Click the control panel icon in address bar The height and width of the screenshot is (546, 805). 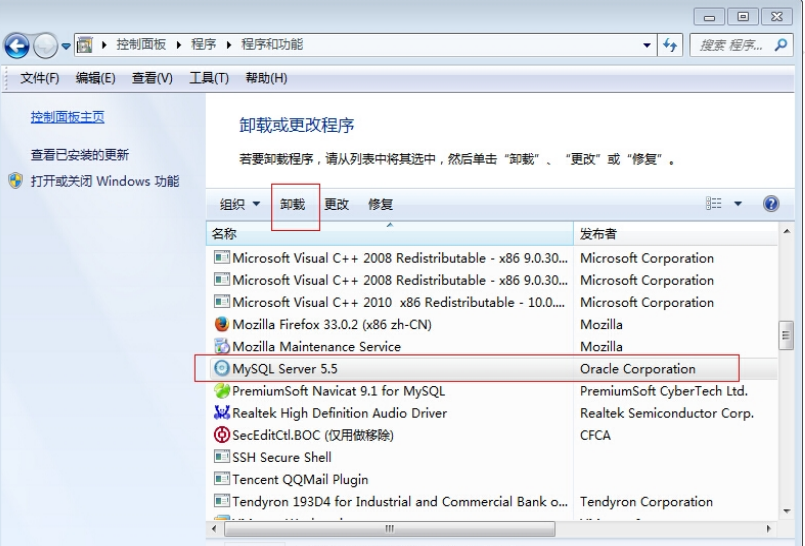pyautogui.click(x=85, y=45)
